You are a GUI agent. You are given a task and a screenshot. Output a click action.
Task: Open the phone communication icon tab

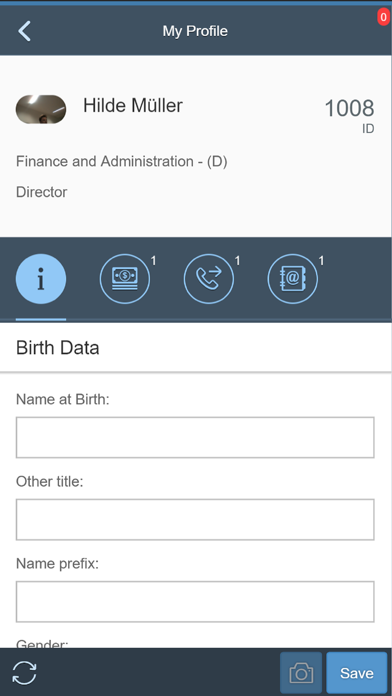click(x=209, y=279)
